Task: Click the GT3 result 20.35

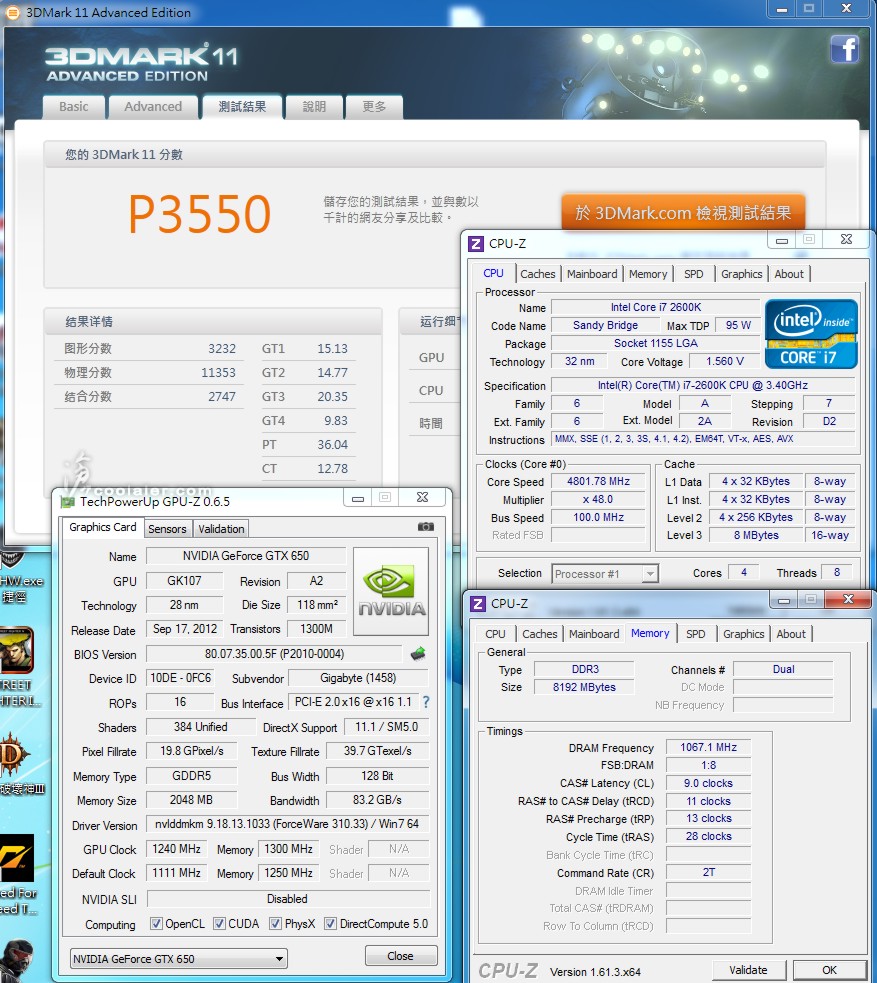Action: (332, 397)
